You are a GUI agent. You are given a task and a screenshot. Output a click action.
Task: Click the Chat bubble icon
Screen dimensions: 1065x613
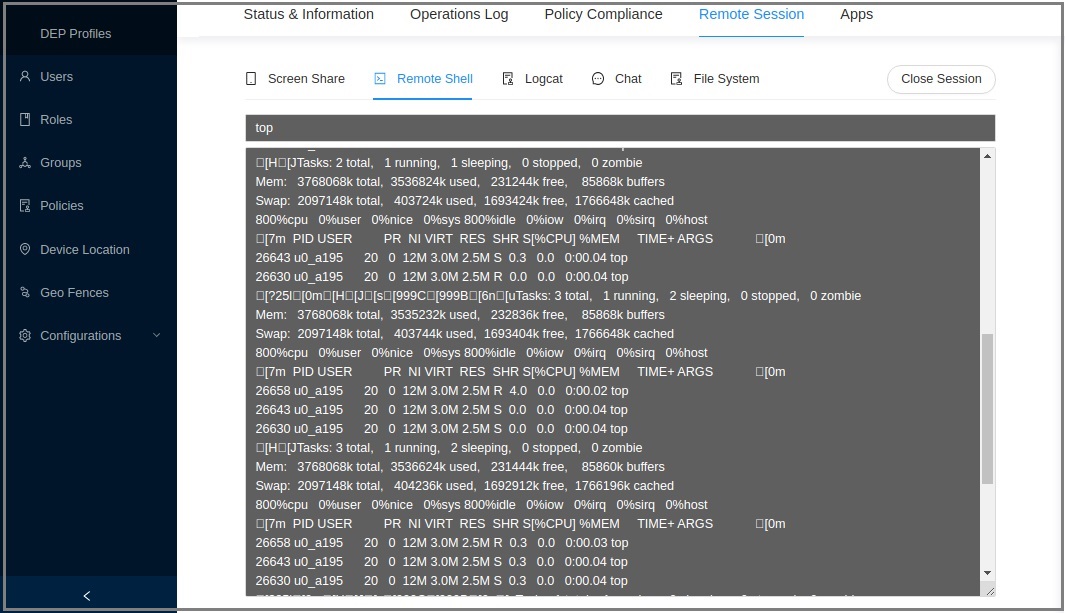(598, 79)
